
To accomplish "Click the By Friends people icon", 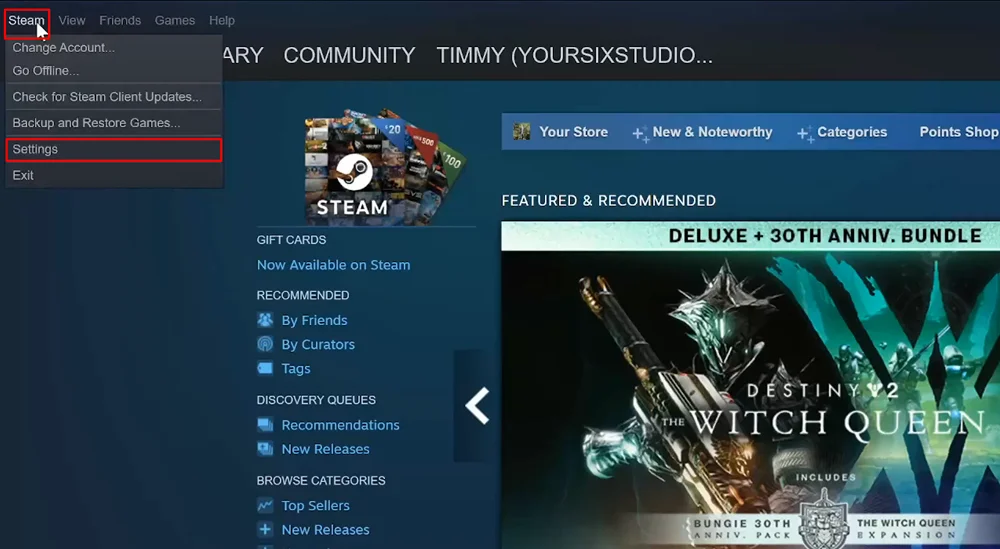I will click(265, 320).
